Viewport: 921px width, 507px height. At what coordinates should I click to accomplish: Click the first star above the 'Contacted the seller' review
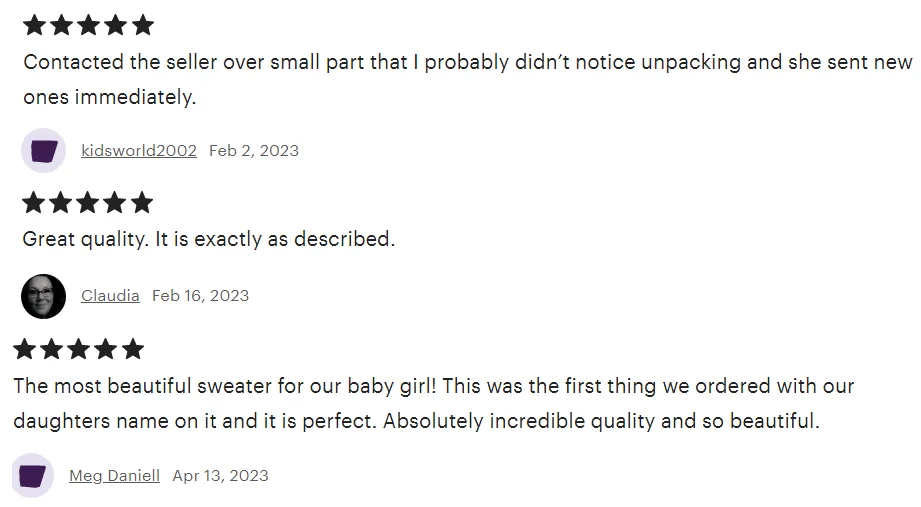[x=34, y=25]
